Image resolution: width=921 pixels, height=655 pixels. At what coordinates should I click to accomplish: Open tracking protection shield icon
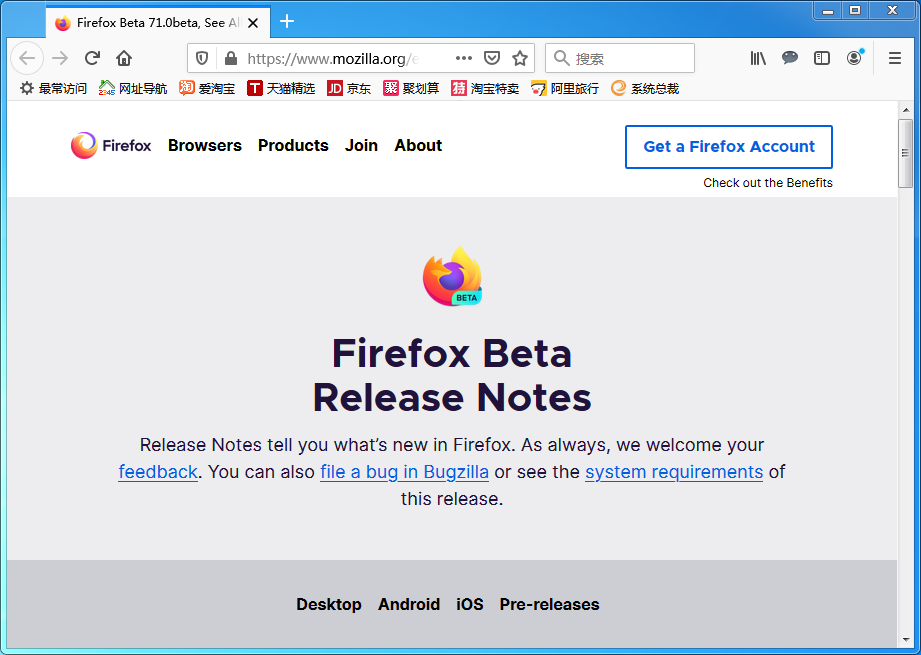pos(202,58)
